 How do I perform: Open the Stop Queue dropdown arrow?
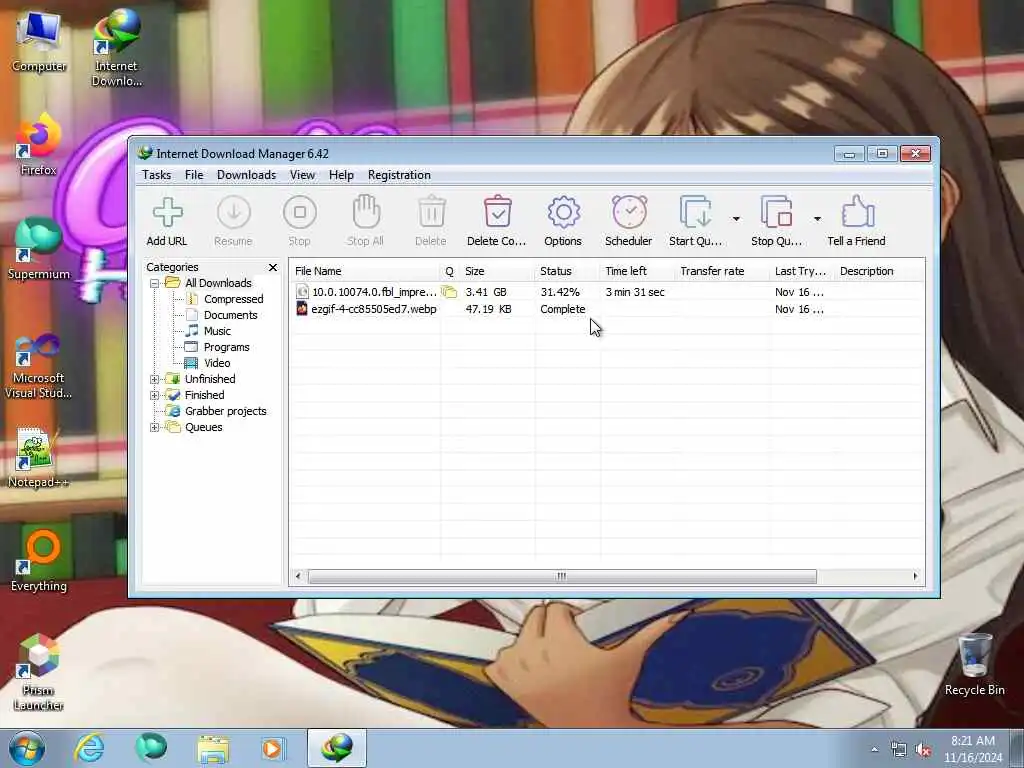(817, 219)
